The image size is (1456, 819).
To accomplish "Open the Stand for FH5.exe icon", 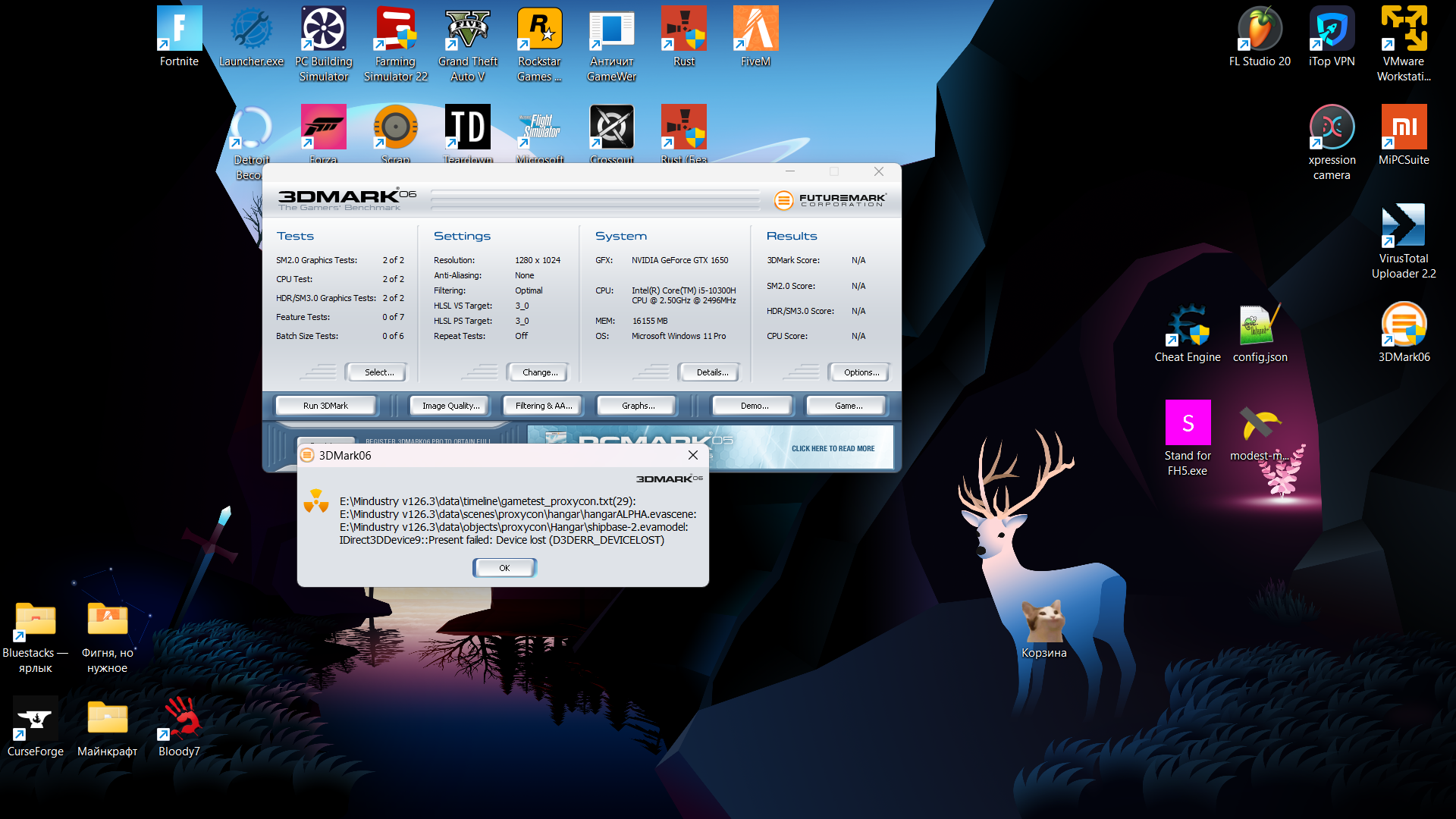I will [x=1188, y=439].
